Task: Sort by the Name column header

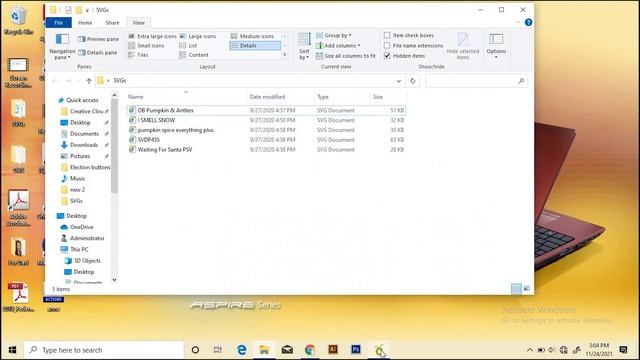Action: coord(186,97)
